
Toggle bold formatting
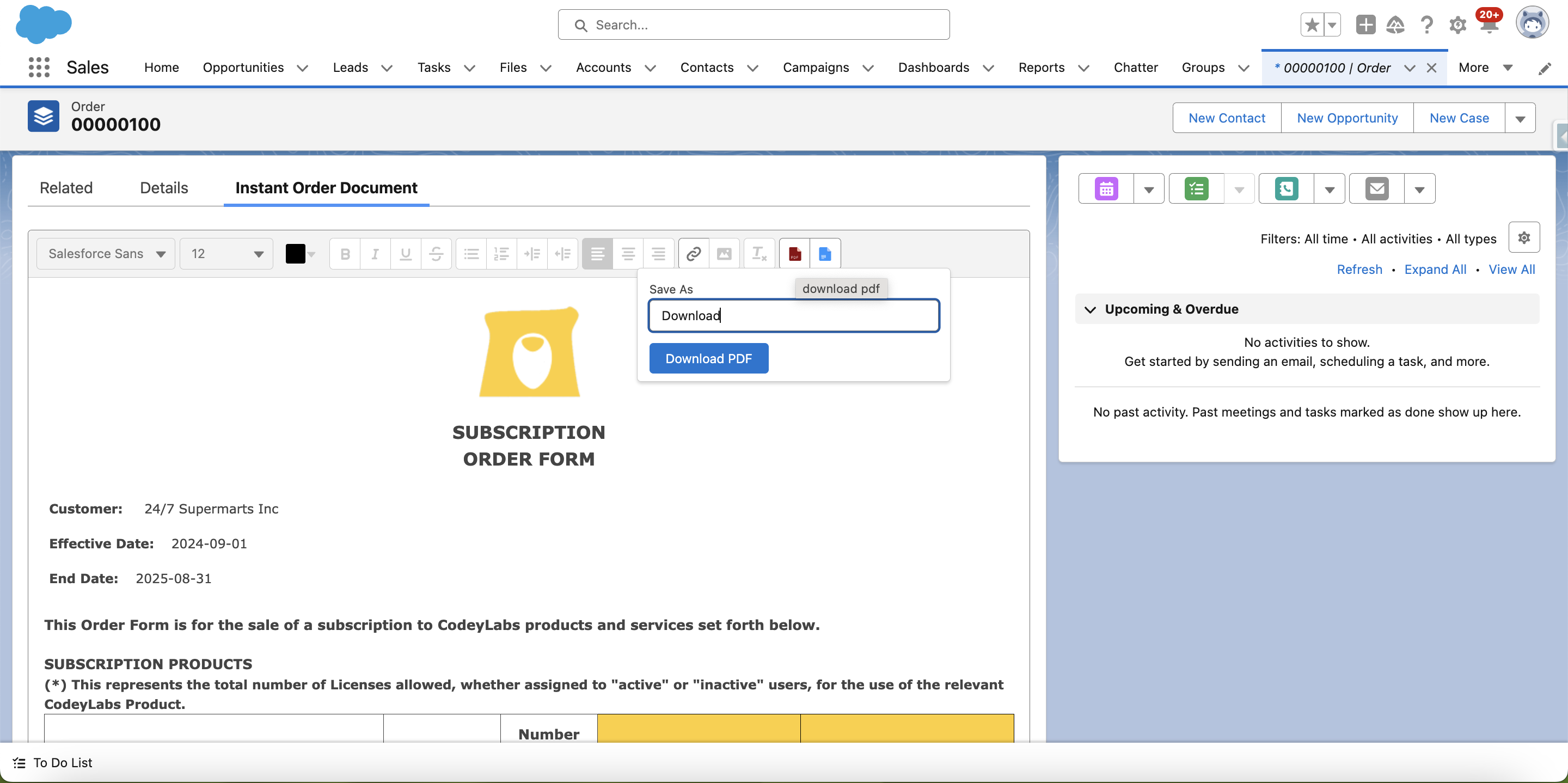tap(345, 254)
